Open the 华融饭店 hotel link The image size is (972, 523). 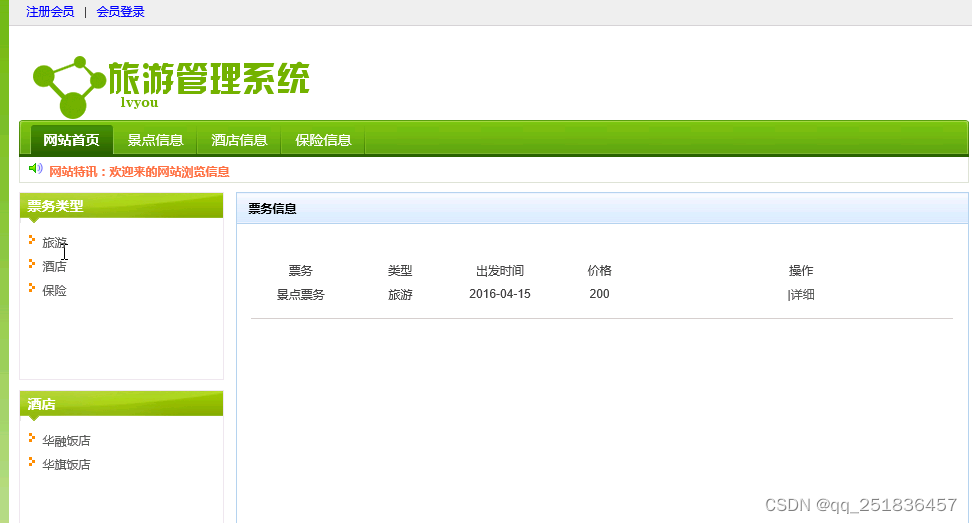[66, 441]
